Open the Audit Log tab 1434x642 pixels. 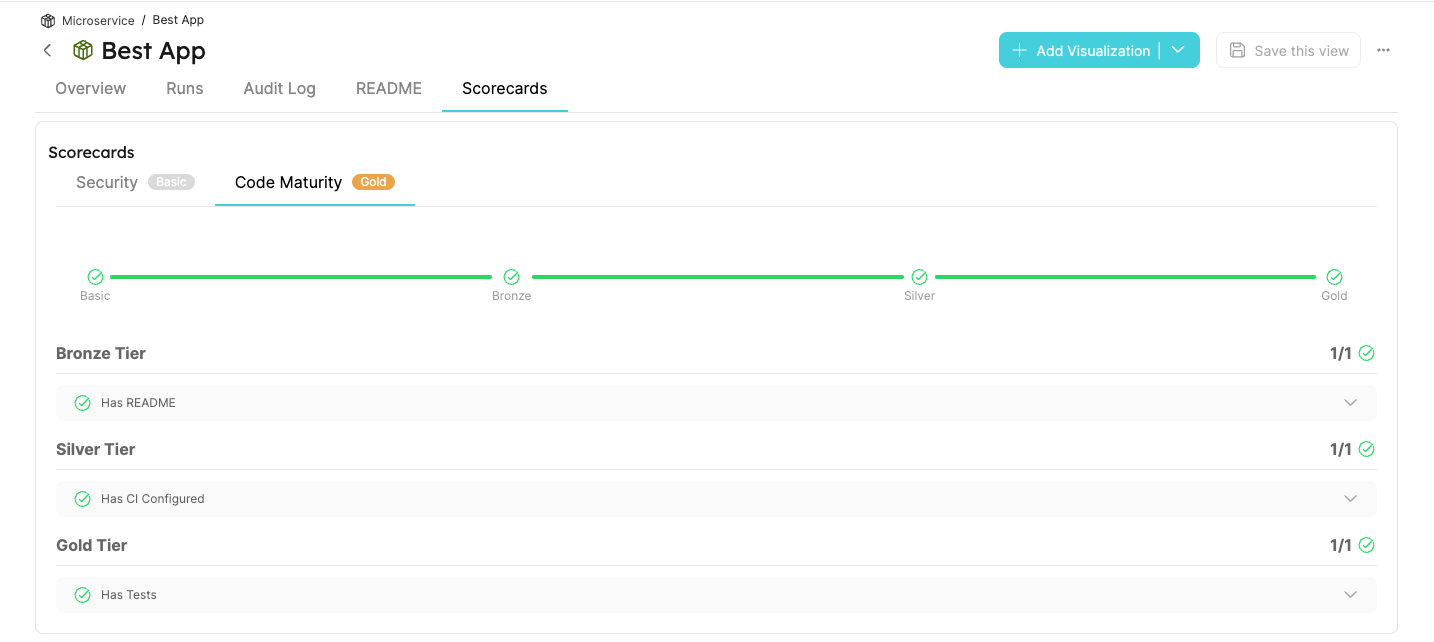tap(279, 88)
